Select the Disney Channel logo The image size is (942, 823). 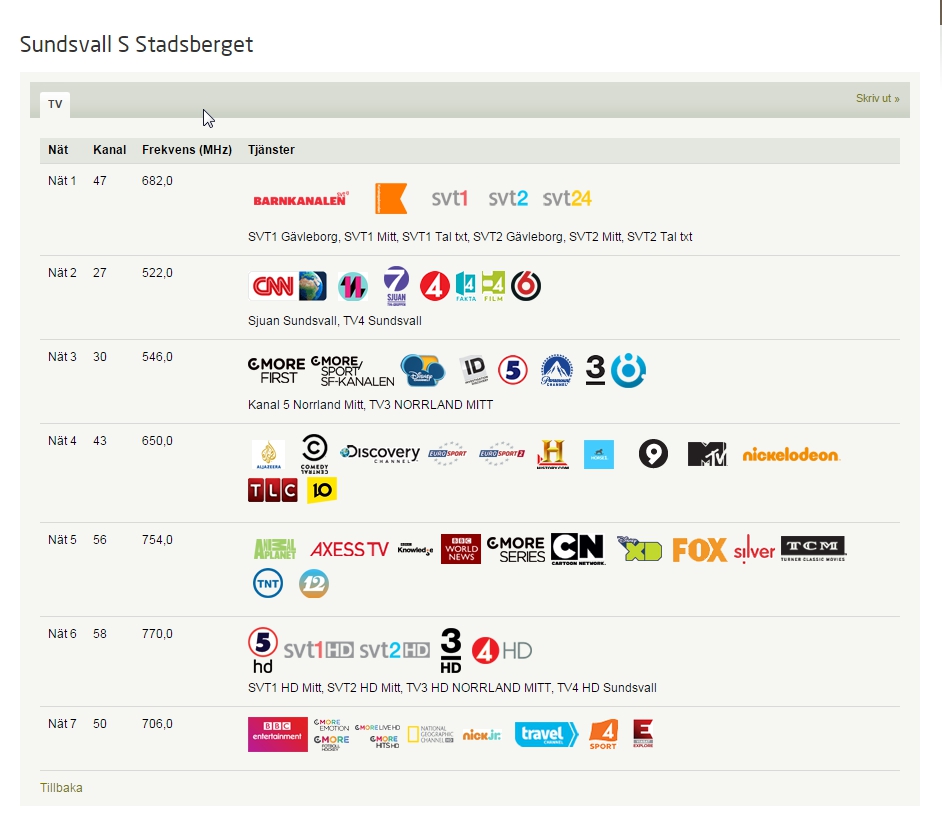(423, 370)
